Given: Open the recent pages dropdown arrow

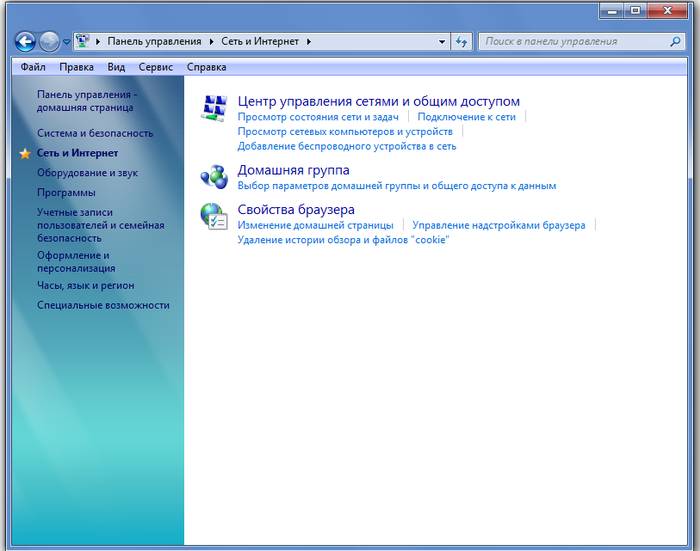Looking at the screenshot, I should coord(67,42).
